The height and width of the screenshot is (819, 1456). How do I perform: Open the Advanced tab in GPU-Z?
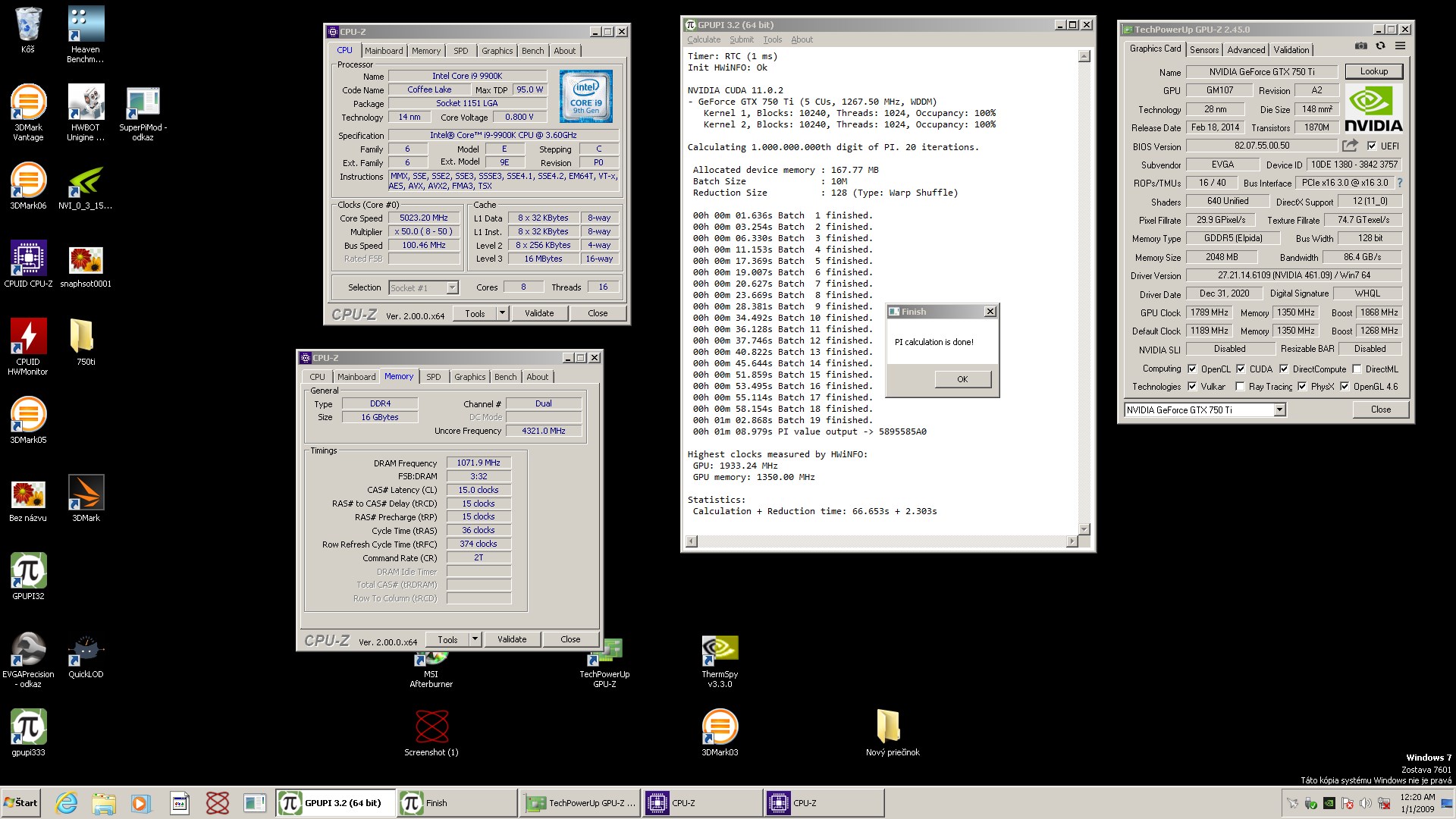click(x=1246, y=50)
